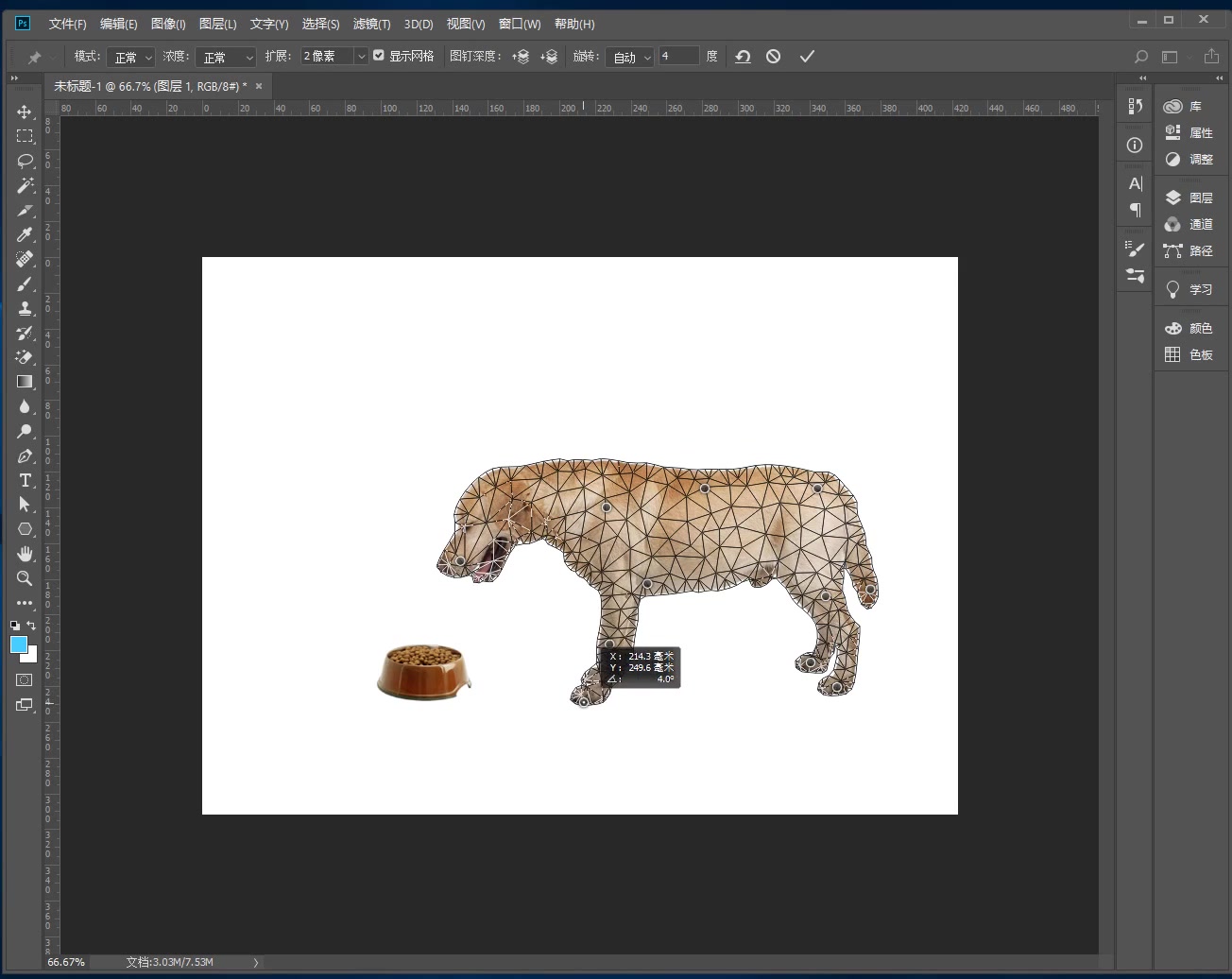This screenshot has width=1232, height=979.
Task: Change the screen mode
Action: pos(25,705)
